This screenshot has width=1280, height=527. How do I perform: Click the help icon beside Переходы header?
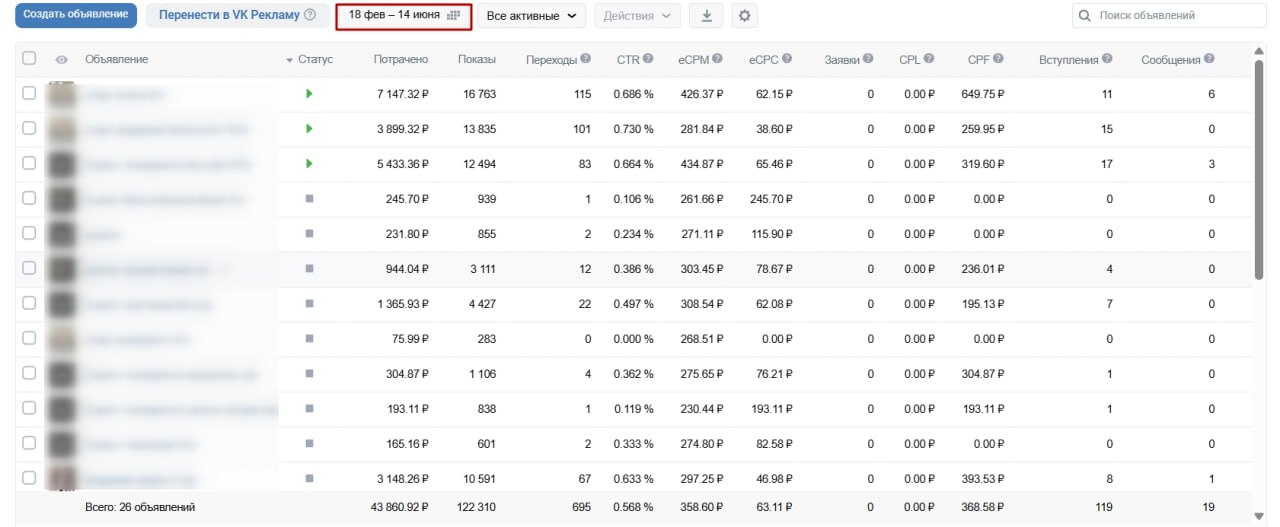(x=585, y=59)
